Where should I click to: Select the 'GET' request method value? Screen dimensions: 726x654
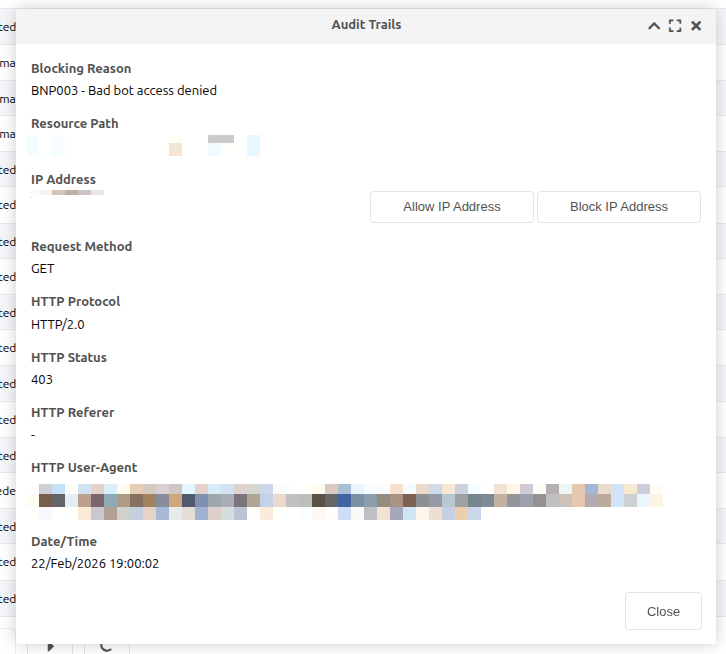pyautogui.click(x=43, y=269)
